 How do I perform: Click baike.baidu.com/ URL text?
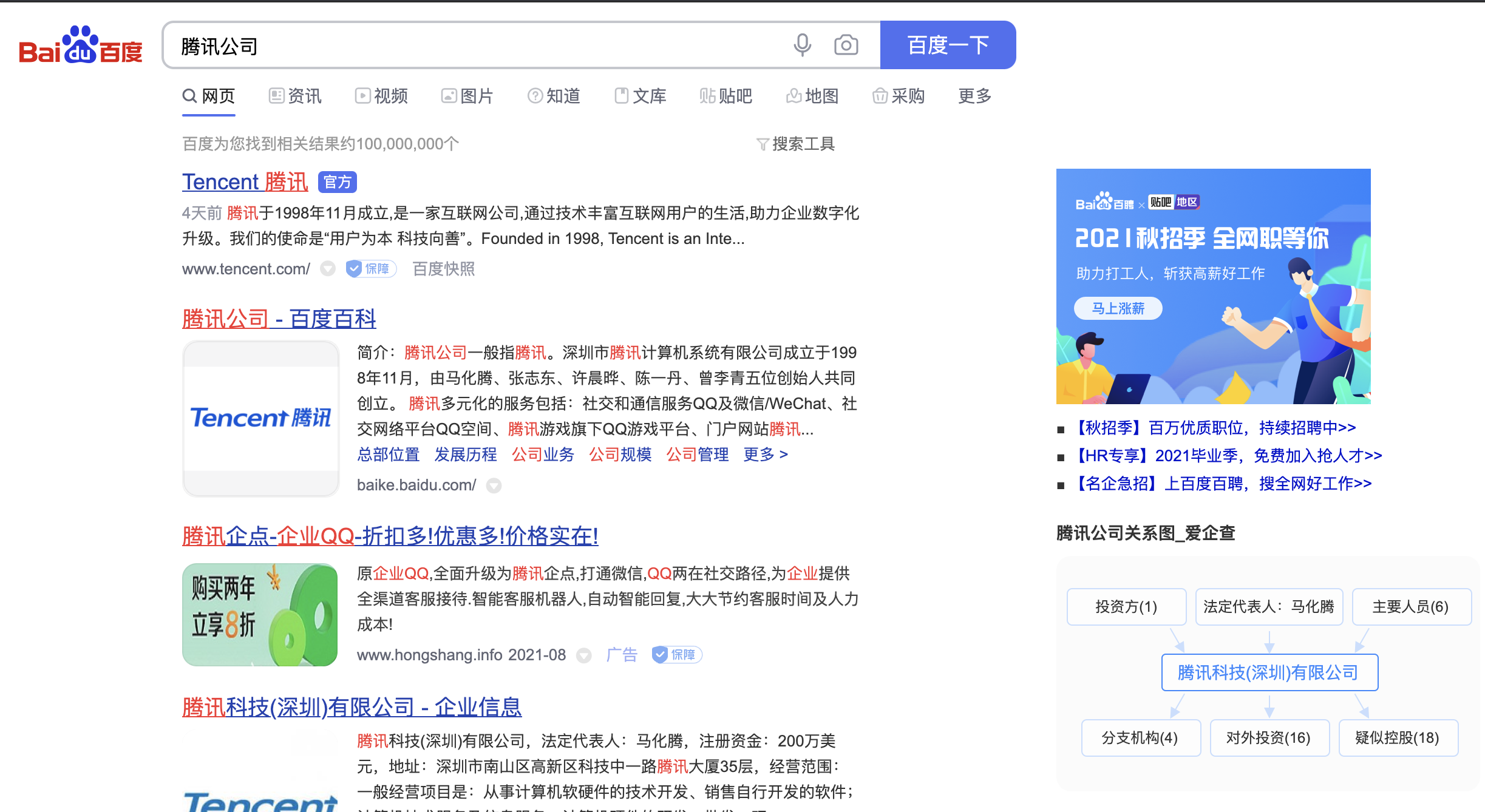(x=416, y=485)
